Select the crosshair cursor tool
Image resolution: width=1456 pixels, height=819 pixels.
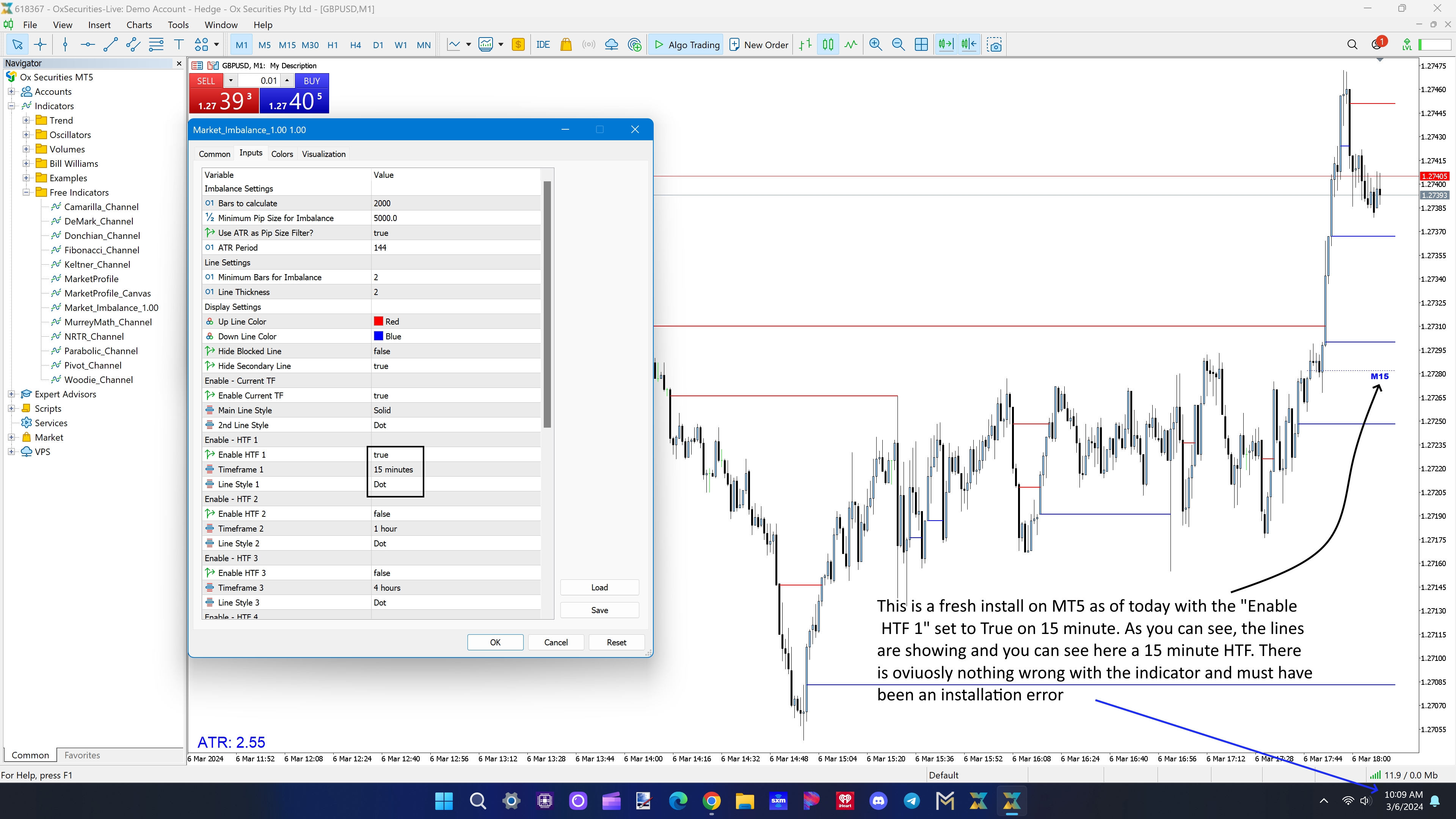(x=40, y=45)
